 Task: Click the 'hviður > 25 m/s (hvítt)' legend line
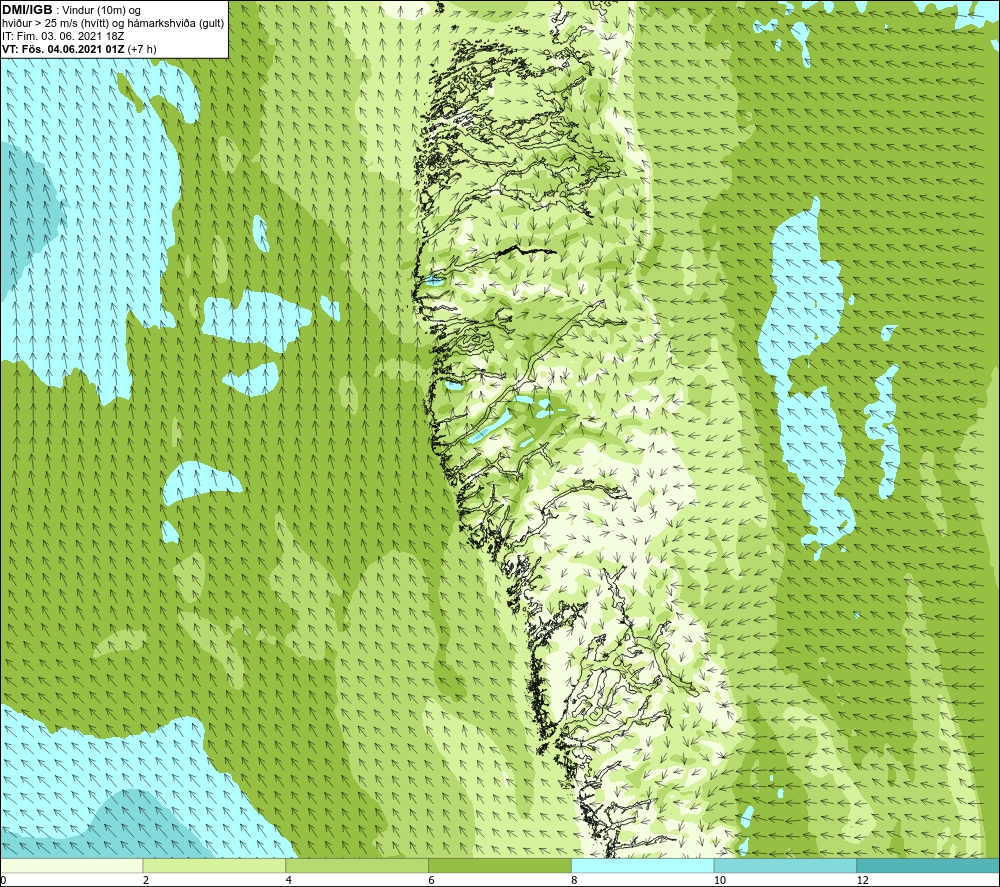click(114, 24)
